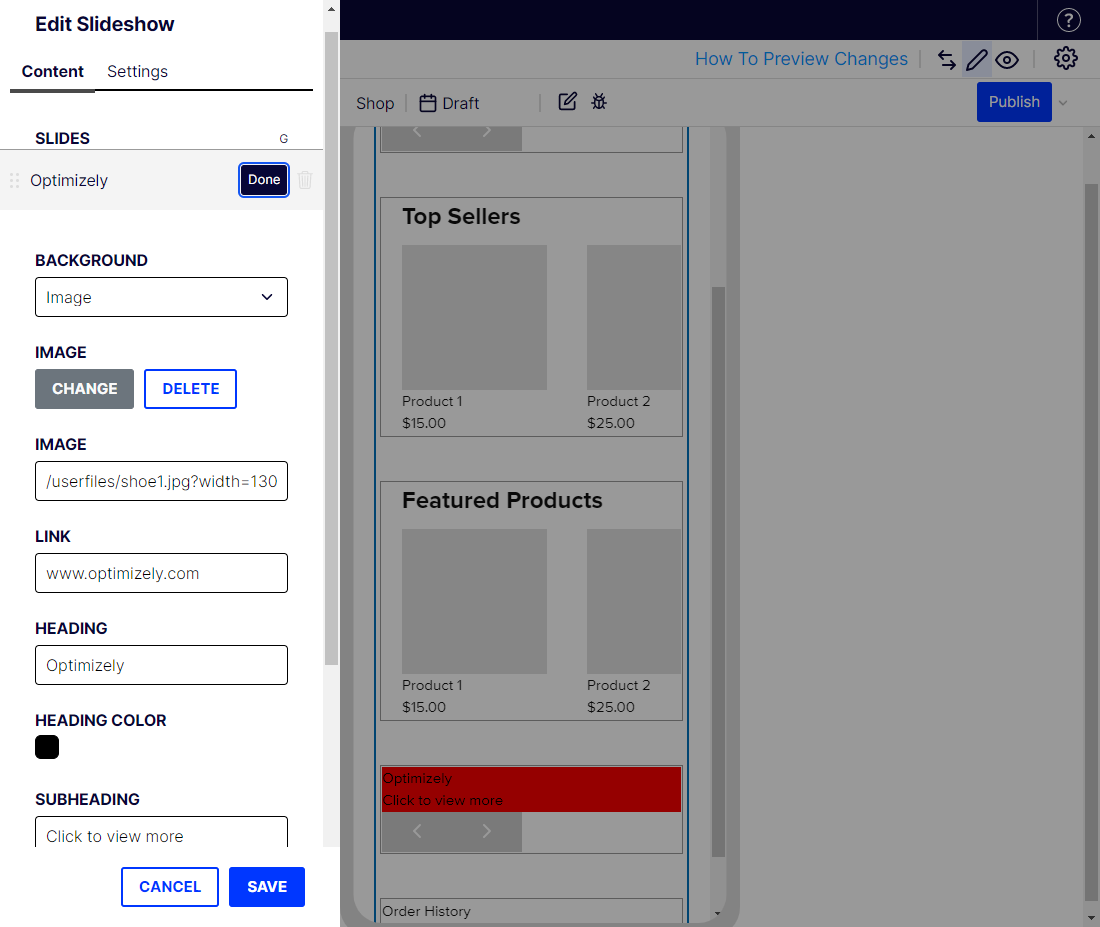
Task: Open the How To Preview Changes link
Action: click(x=801, y=59)
